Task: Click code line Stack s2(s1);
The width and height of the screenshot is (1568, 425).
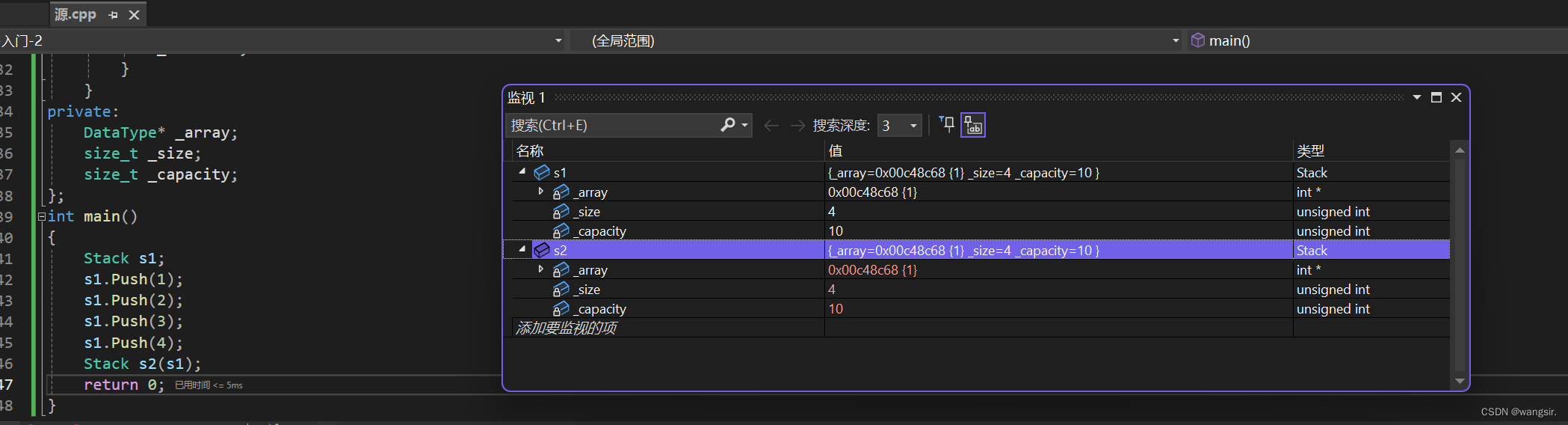Action: coord(142,364)
